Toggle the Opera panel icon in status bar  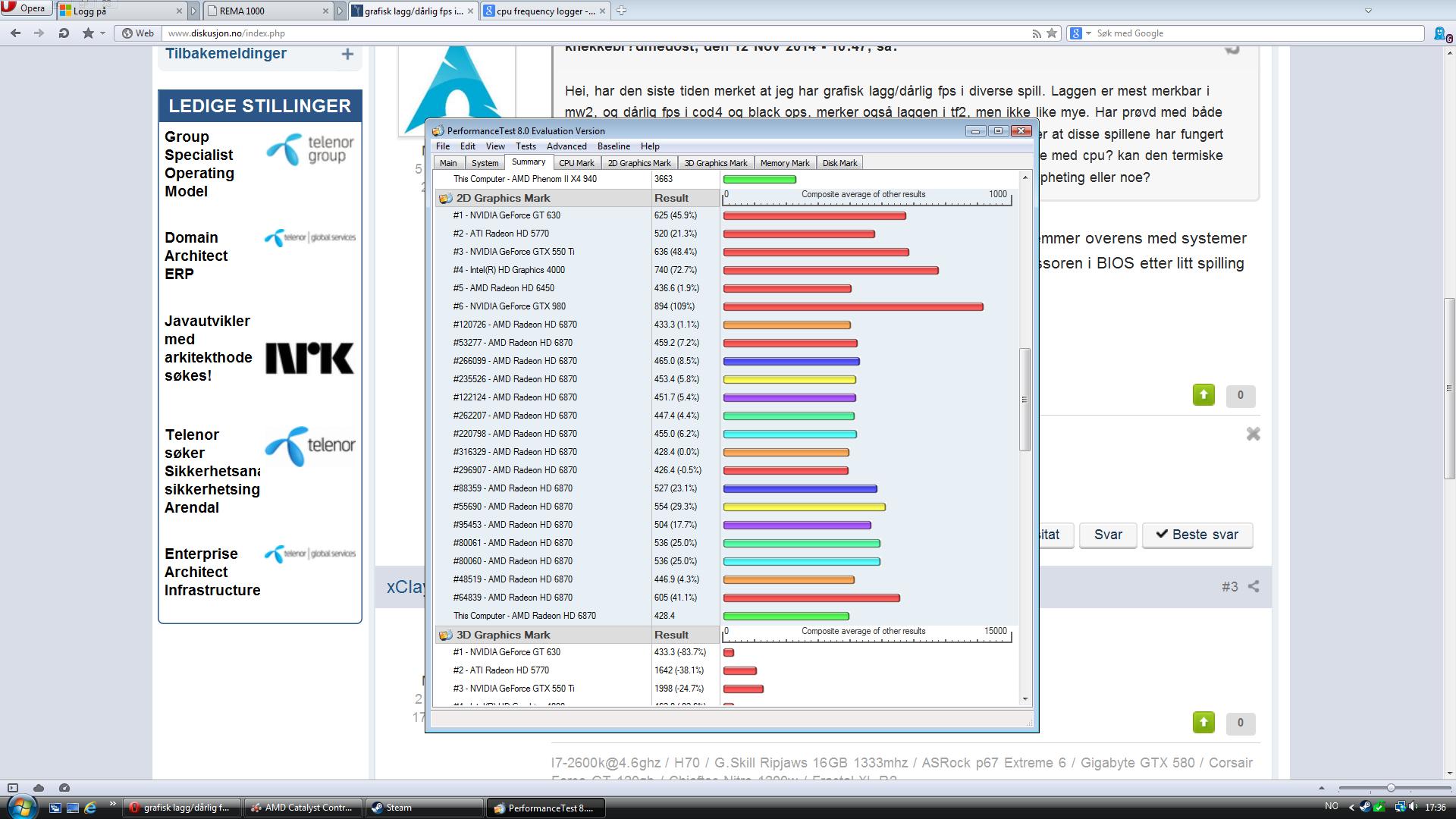coord(12,788)
